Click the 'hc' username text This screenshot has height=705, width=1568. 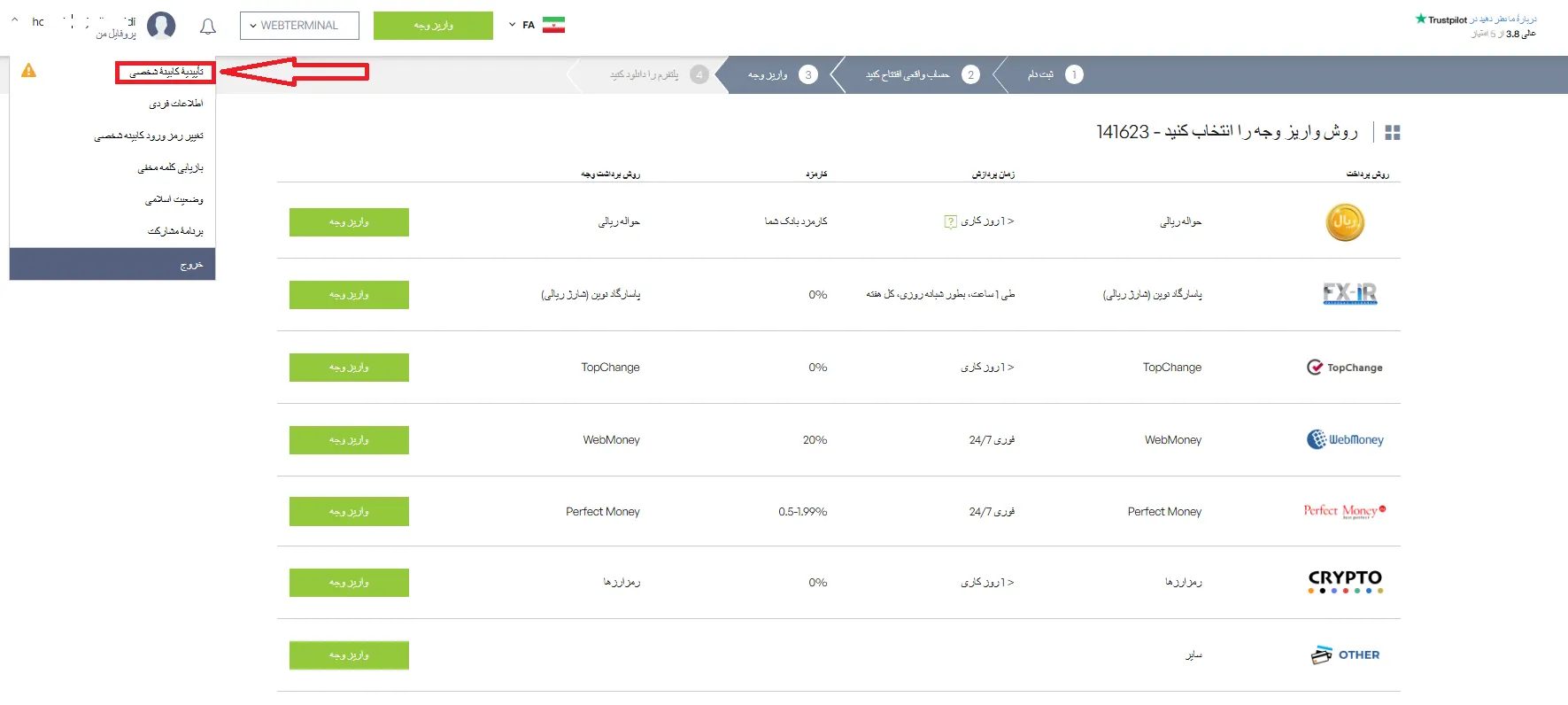point(38,22)
